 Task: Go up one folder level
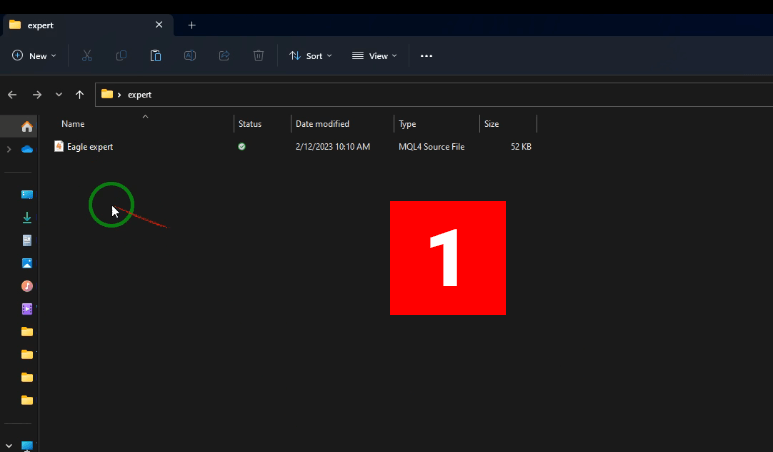[x=80, y=95]
